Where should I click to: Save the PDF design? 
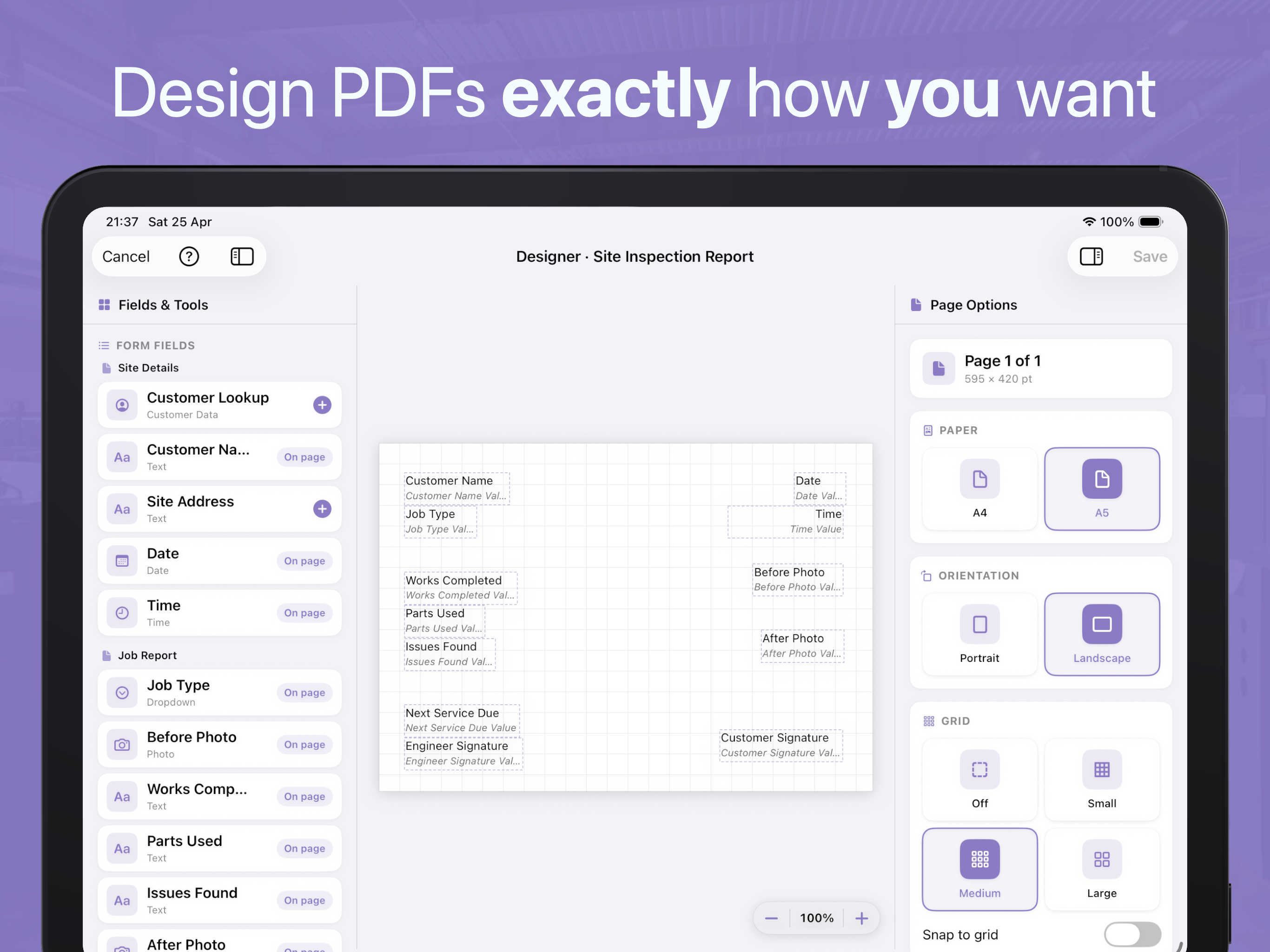click(1150, 257)
